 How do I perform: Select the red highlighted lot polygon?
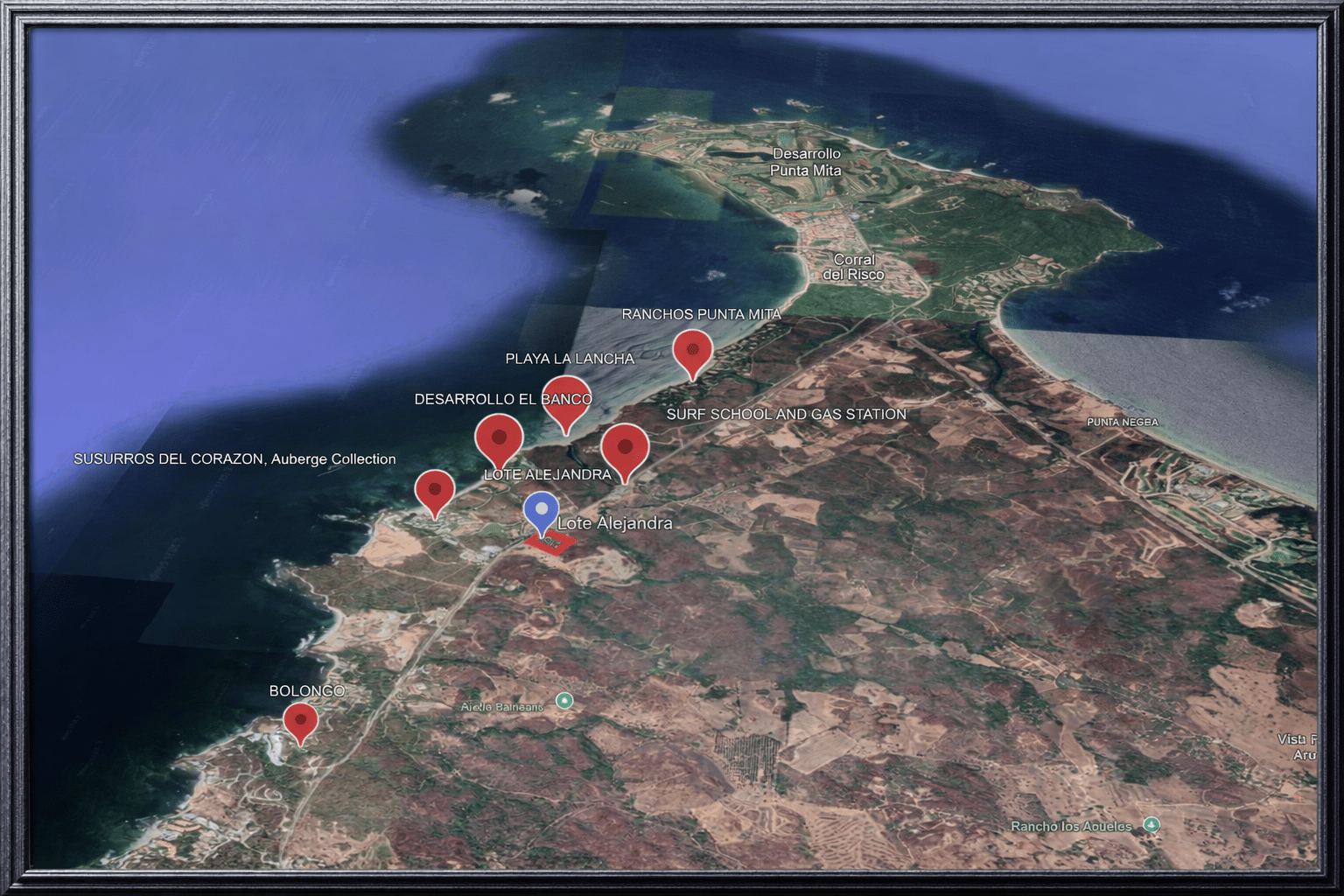(551, 543)
